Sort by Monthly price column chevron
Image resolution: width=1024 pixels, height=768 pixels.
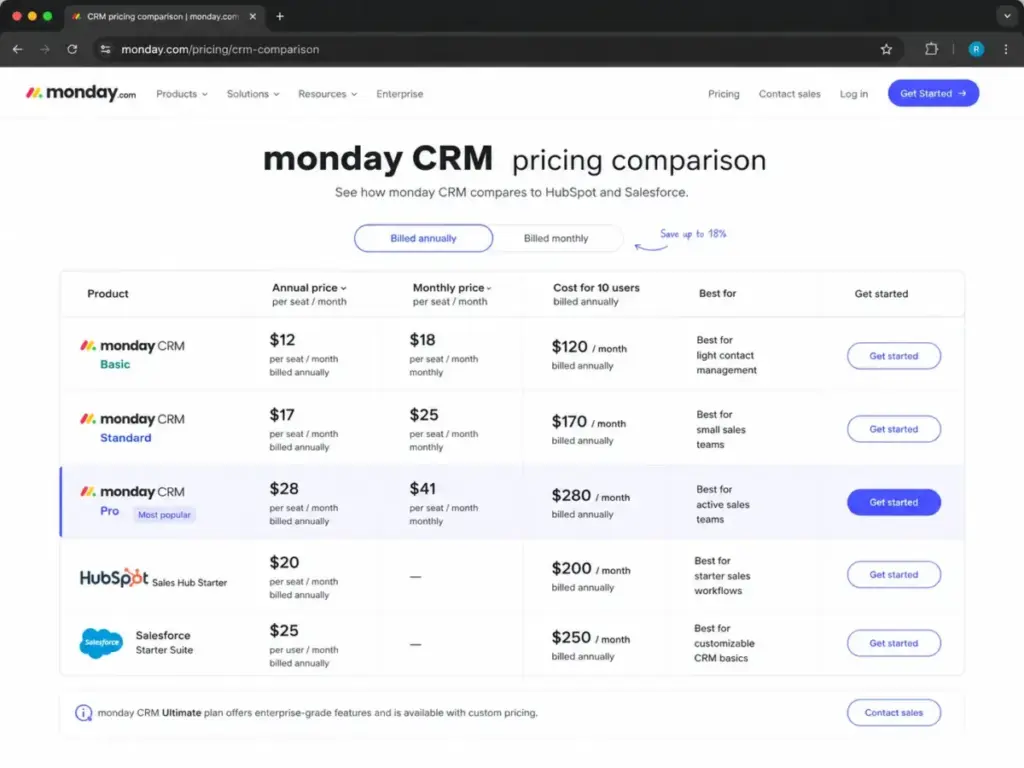488,288
